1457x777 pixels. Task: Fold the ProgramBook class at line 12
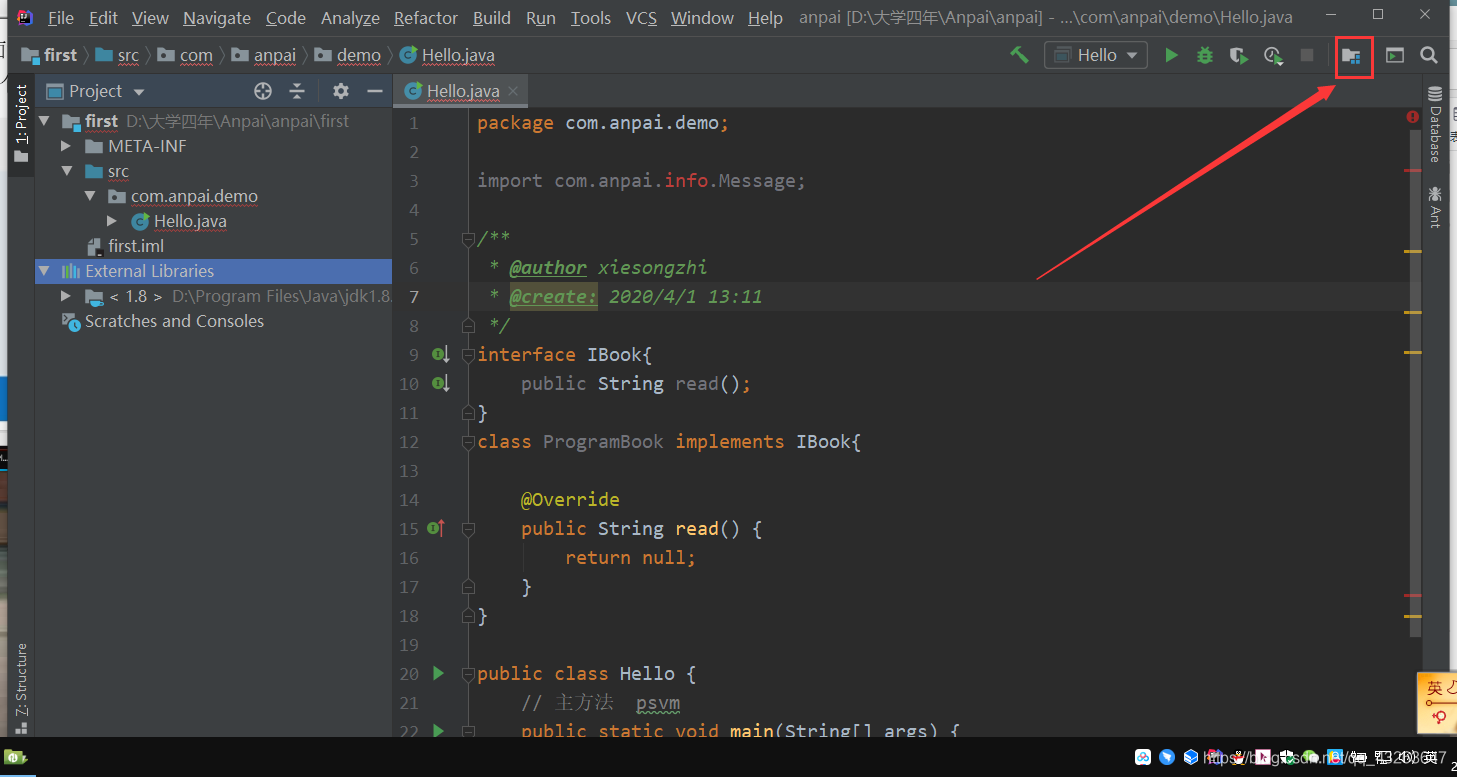[467, 442]
